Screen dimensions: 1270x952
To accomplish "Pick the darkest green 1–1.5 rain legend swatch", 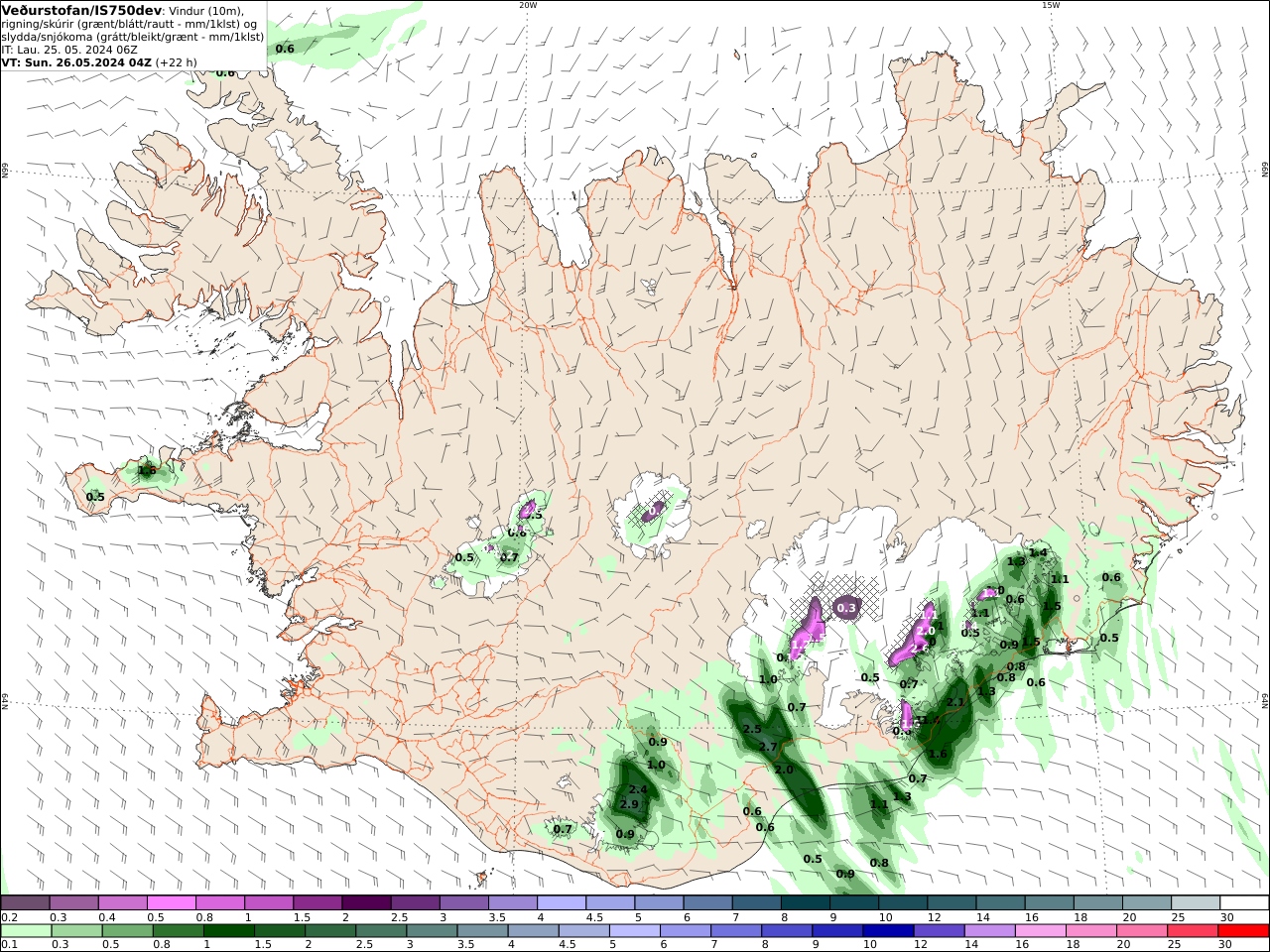I will (229, 931).
